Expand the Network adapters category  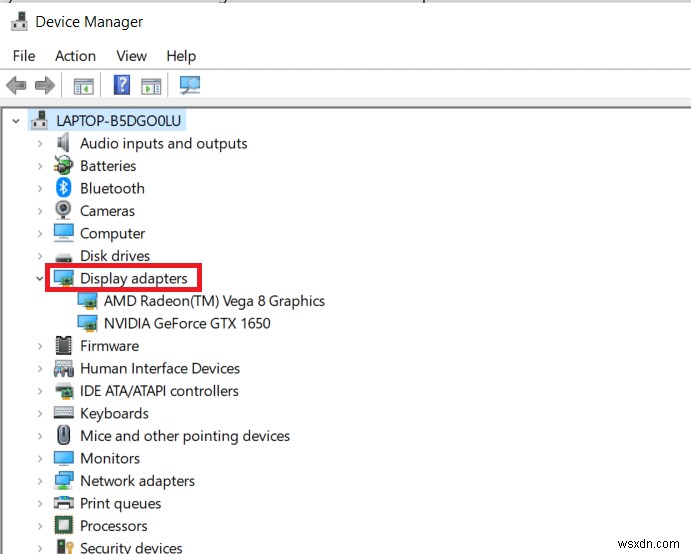coord(40,481)
